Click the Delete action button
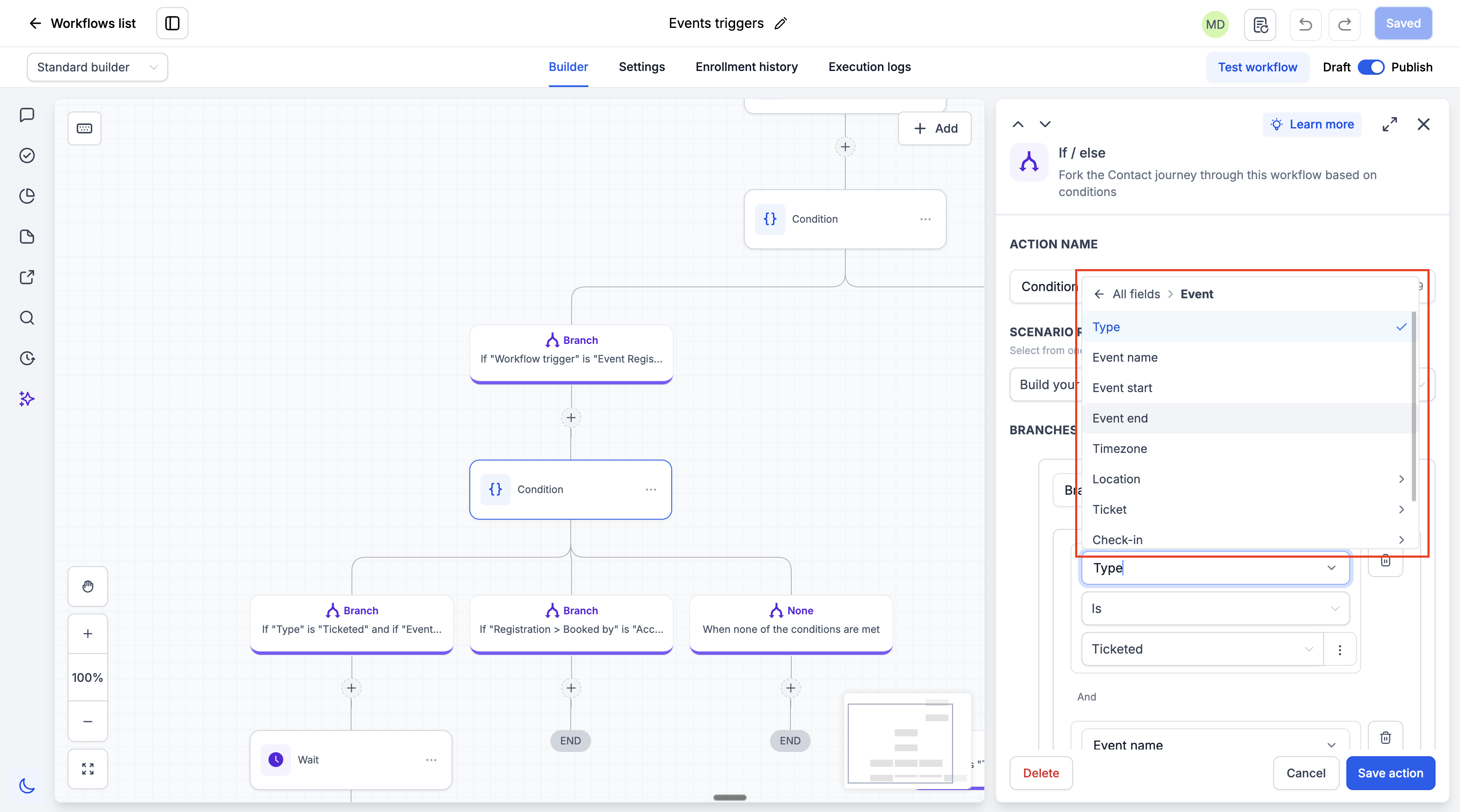The width and height of the screenshot is (1460, 812). point(1041,774)
